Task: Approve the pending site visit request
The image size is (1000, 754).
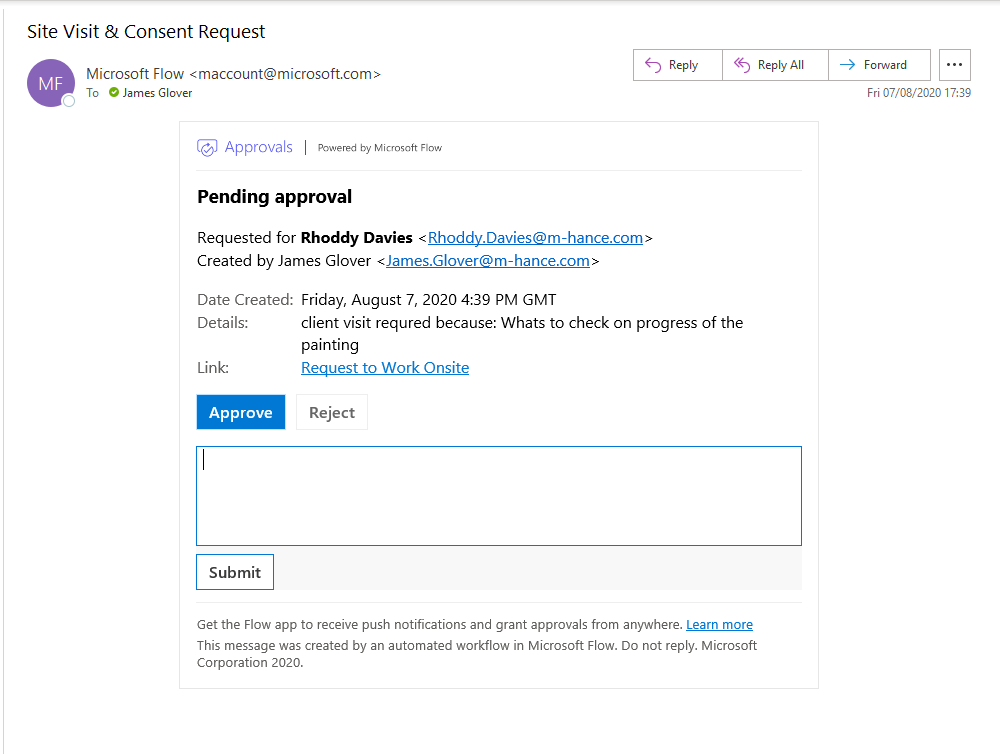Action: coord(241,412)
